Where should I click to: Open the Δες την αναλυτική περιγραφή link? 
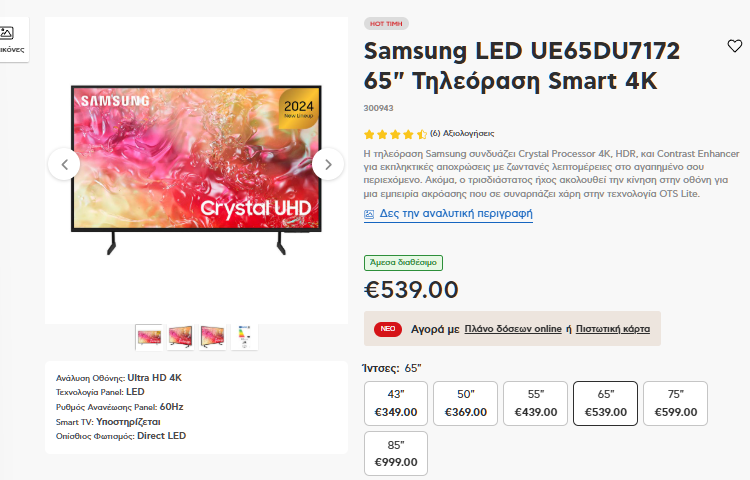[456, 213]
